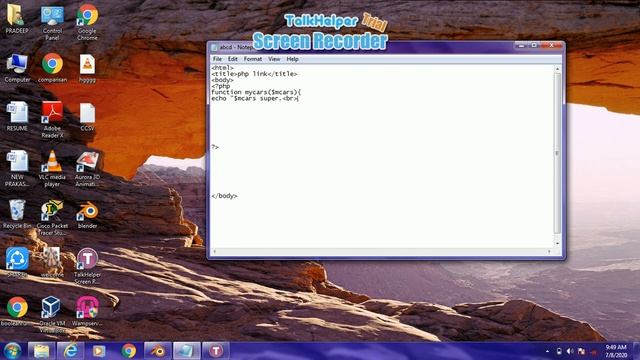Open the Windows Start menu
640x360 pixels.
(12, 351)
